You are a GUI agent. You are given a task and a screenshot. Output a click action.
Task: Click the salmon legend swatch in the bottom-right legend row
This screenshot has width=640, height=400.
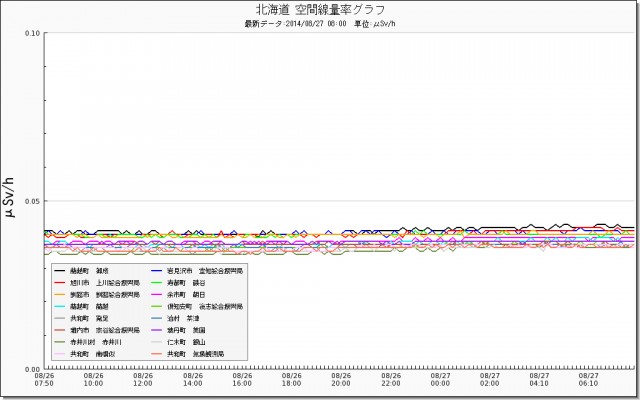tap(158, 354)
